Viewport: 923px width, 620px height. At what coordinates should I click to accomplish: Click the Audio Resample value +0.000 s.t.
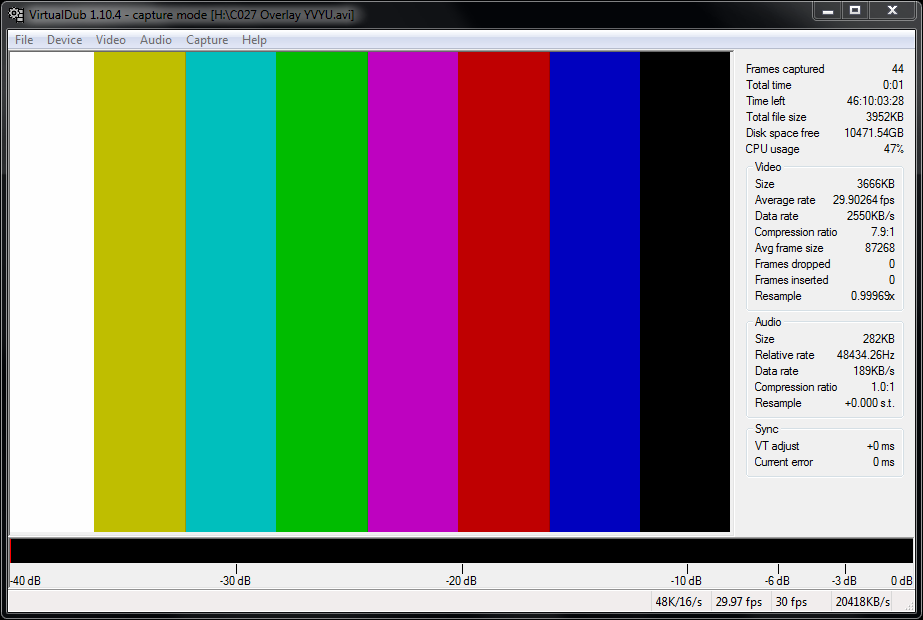click(869, 403)
